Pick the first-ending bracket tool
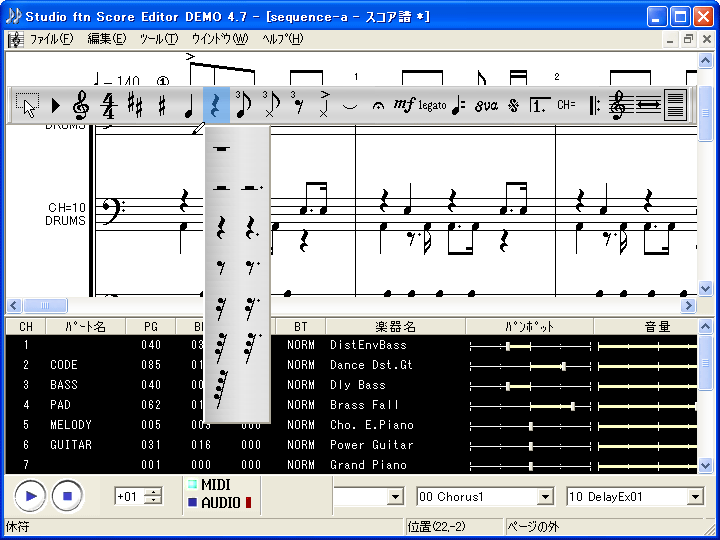This screenshot has height=540, width=720. pos(539,105)
